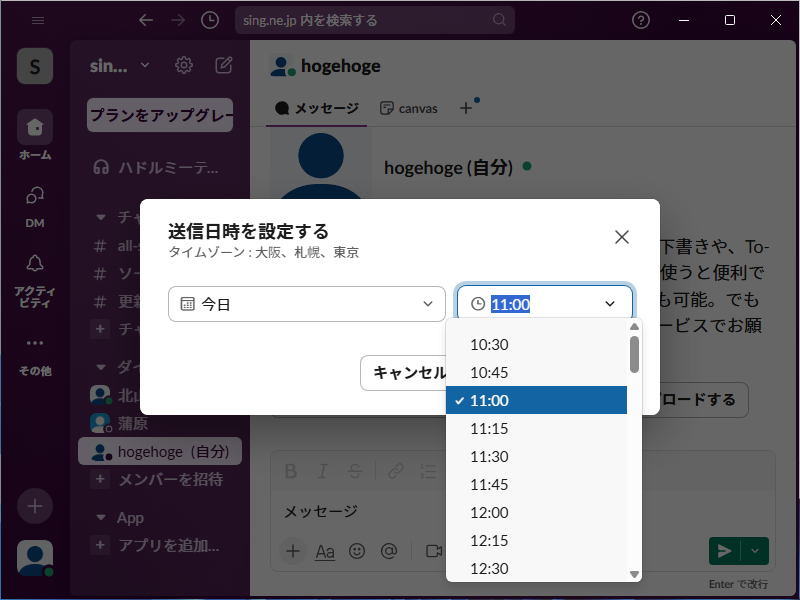Viewport: 800px width, 600px height.
Task: Switch to the canvas tab
Action: tap(409, 108)
